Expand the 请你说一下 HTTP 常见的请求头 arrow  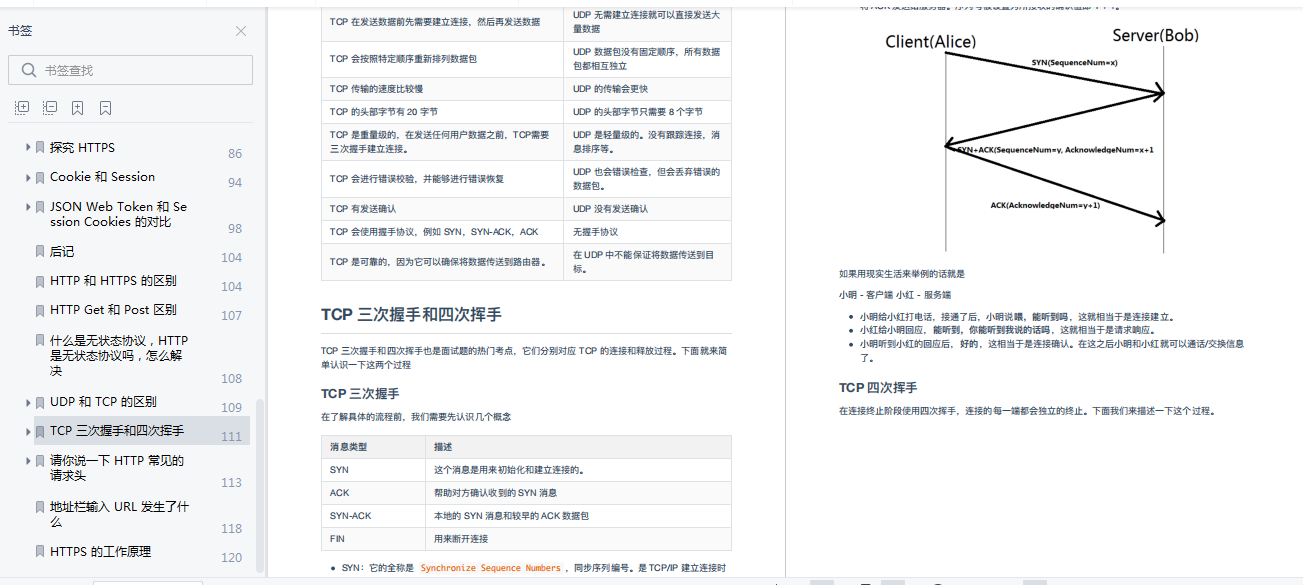28,460
